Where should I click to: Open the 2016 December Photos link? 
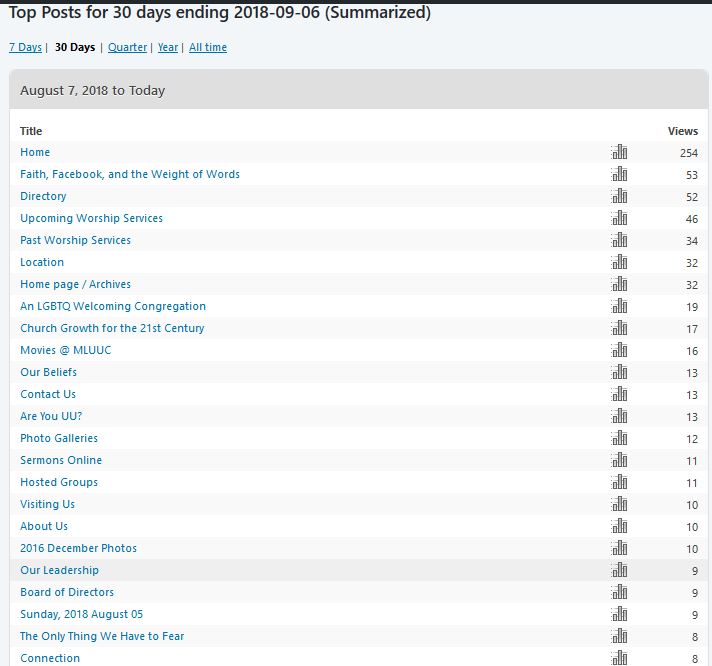tap(79, 548)
